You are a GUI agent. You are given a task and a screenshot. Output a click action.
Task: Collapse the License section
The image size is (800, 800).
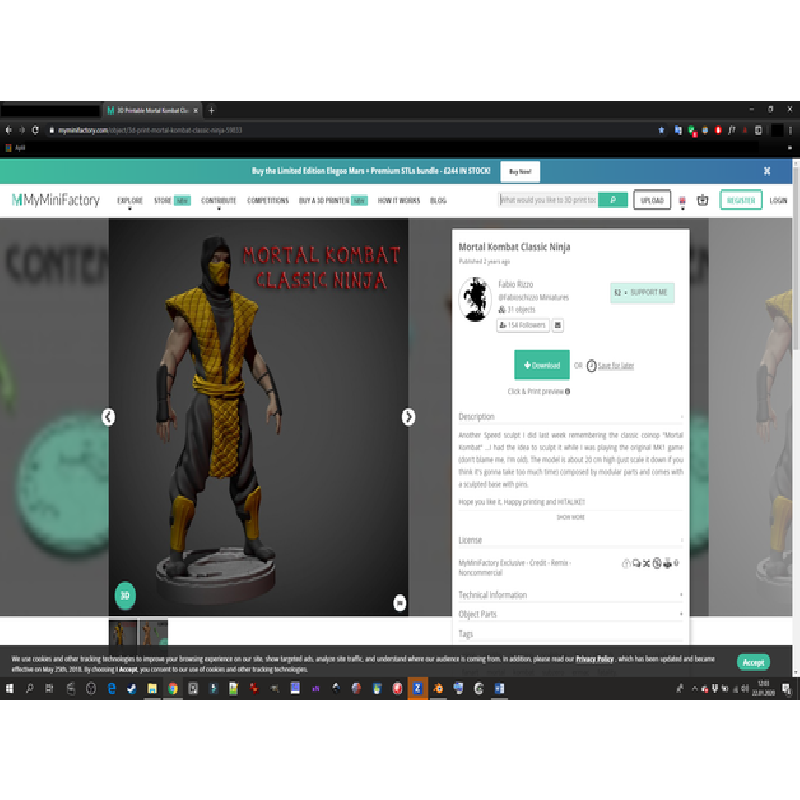[x=570, y=540]
